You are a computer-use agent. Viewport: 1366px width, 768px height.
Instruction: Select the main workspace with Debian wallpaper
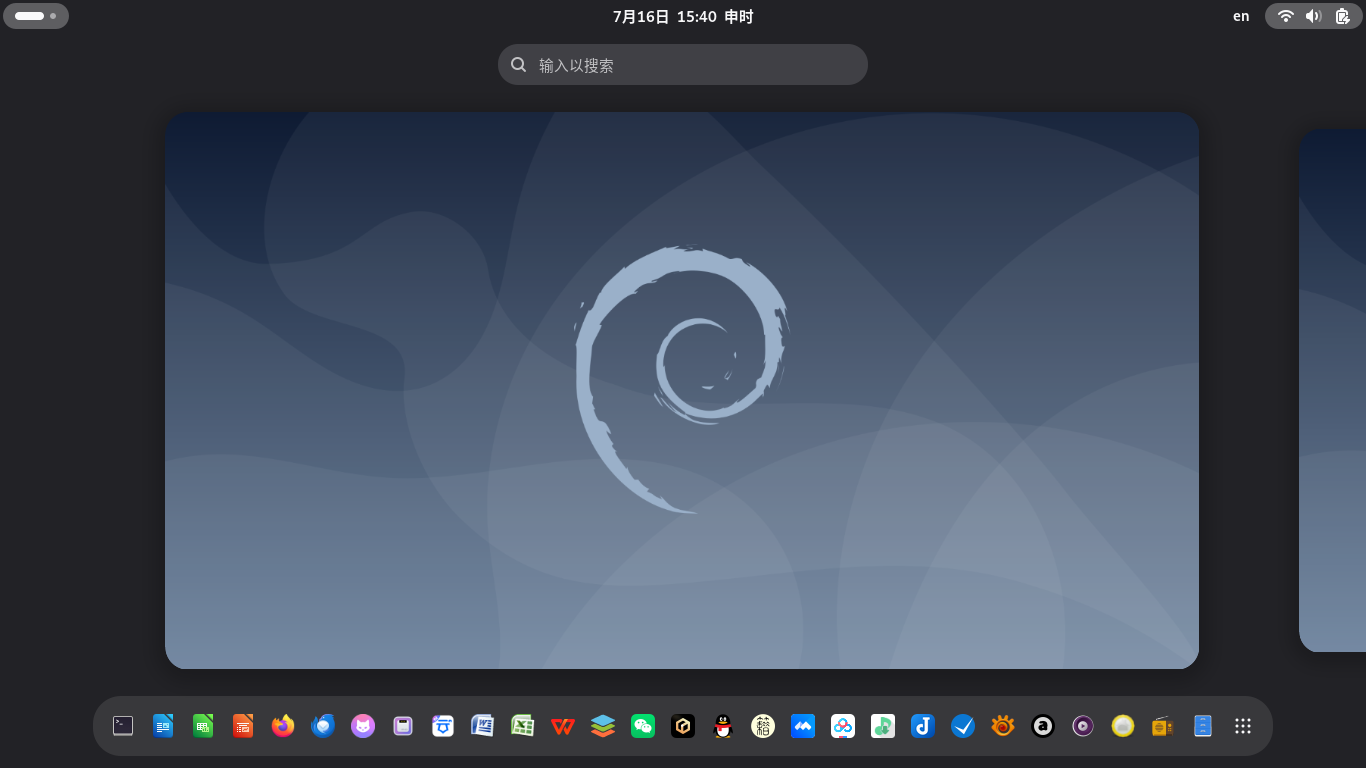682,390
